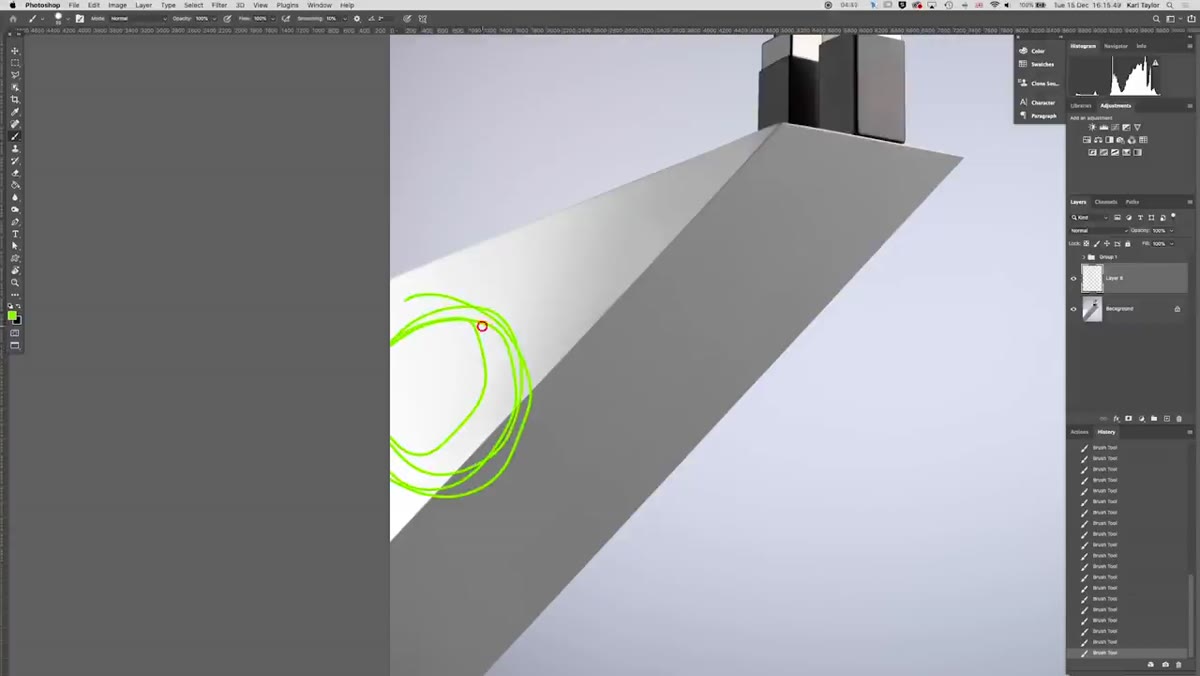Select the Zoom tool
The width and height of the screenshot is (1200, 676).
pos(15,283)
